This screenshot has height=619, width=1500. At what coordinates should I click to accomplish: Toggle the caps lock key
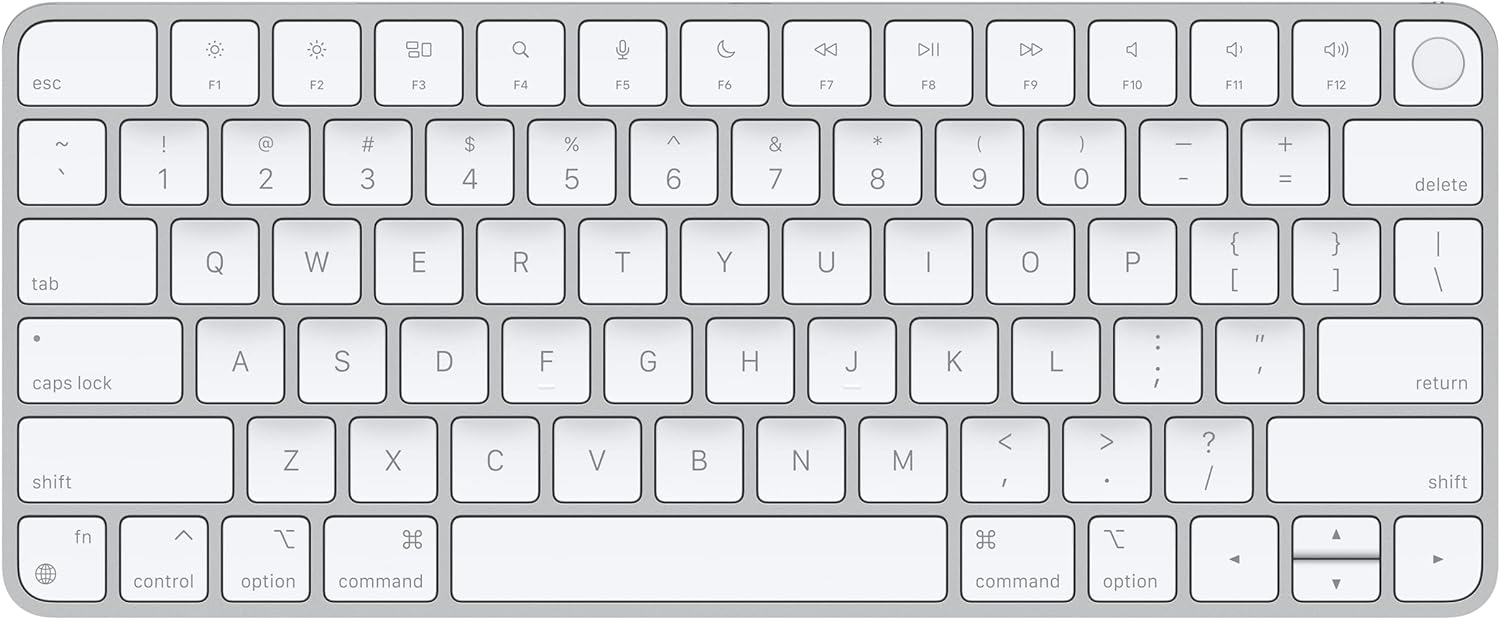[100, 361]
